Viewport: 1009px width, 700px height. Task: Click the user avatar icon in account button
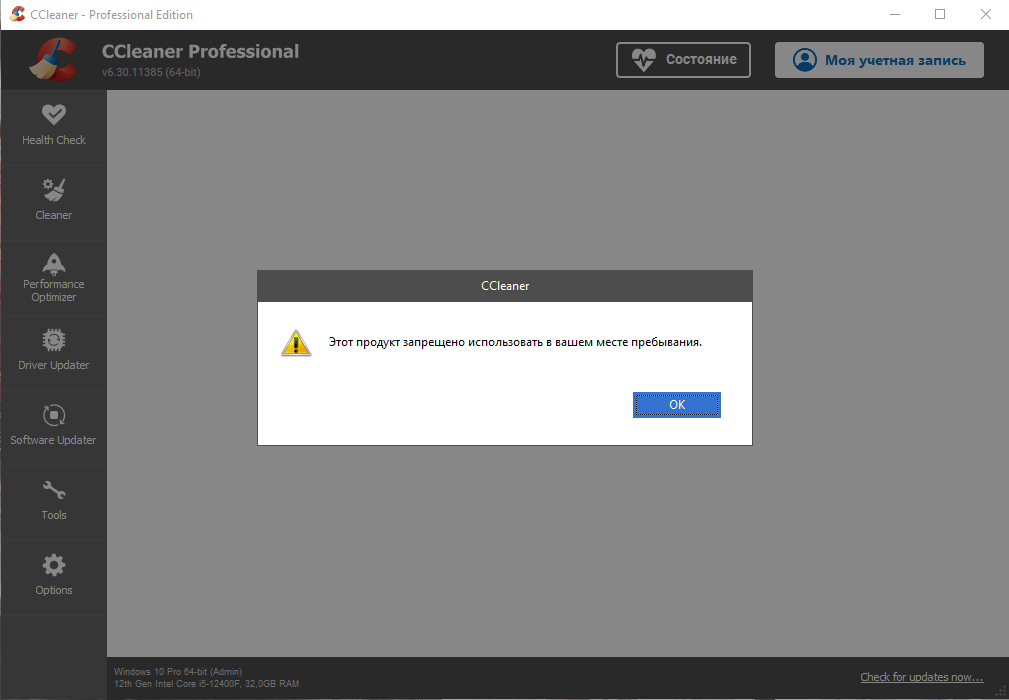[x=804, y=60]
